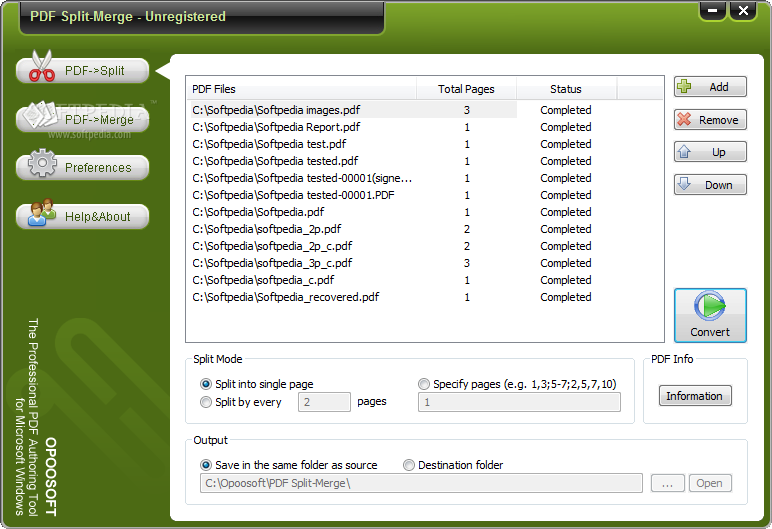Click Completed status of Softpedia_recovered.pdf

point(566,297)
